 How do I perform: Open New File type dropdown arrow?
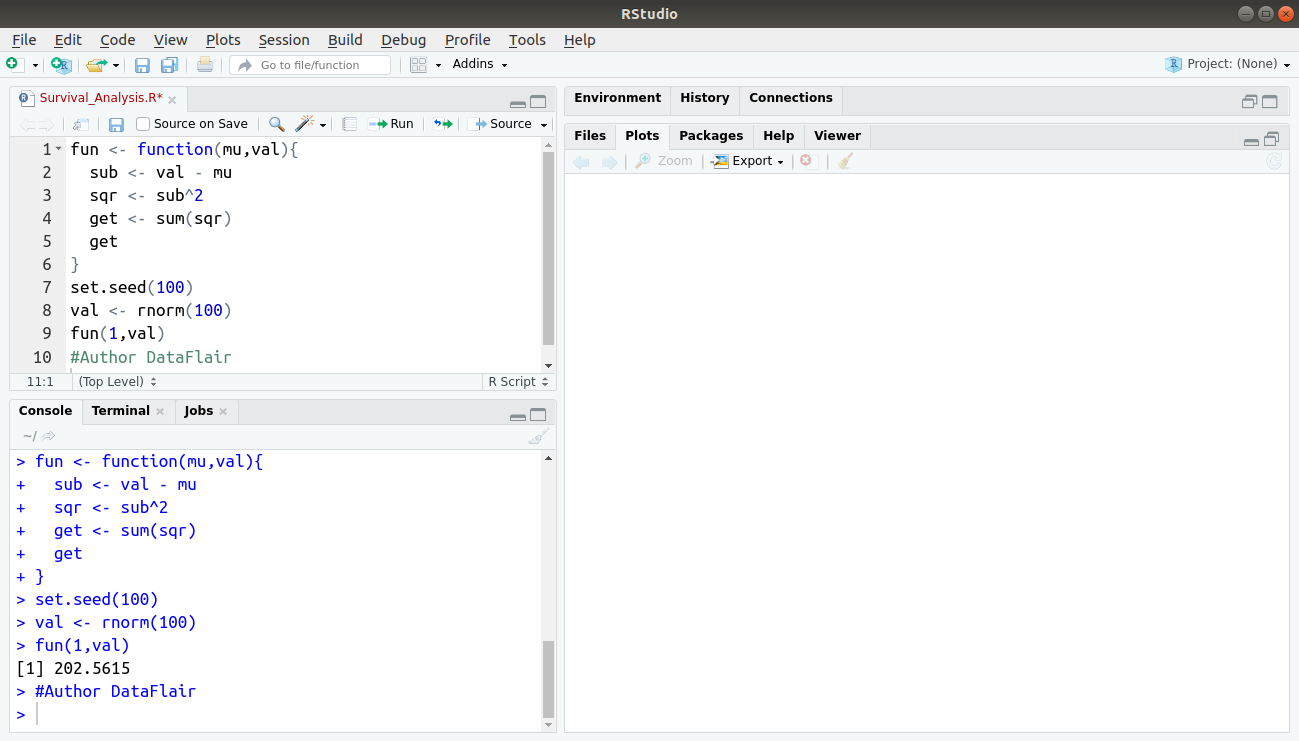tap(35, 65)
